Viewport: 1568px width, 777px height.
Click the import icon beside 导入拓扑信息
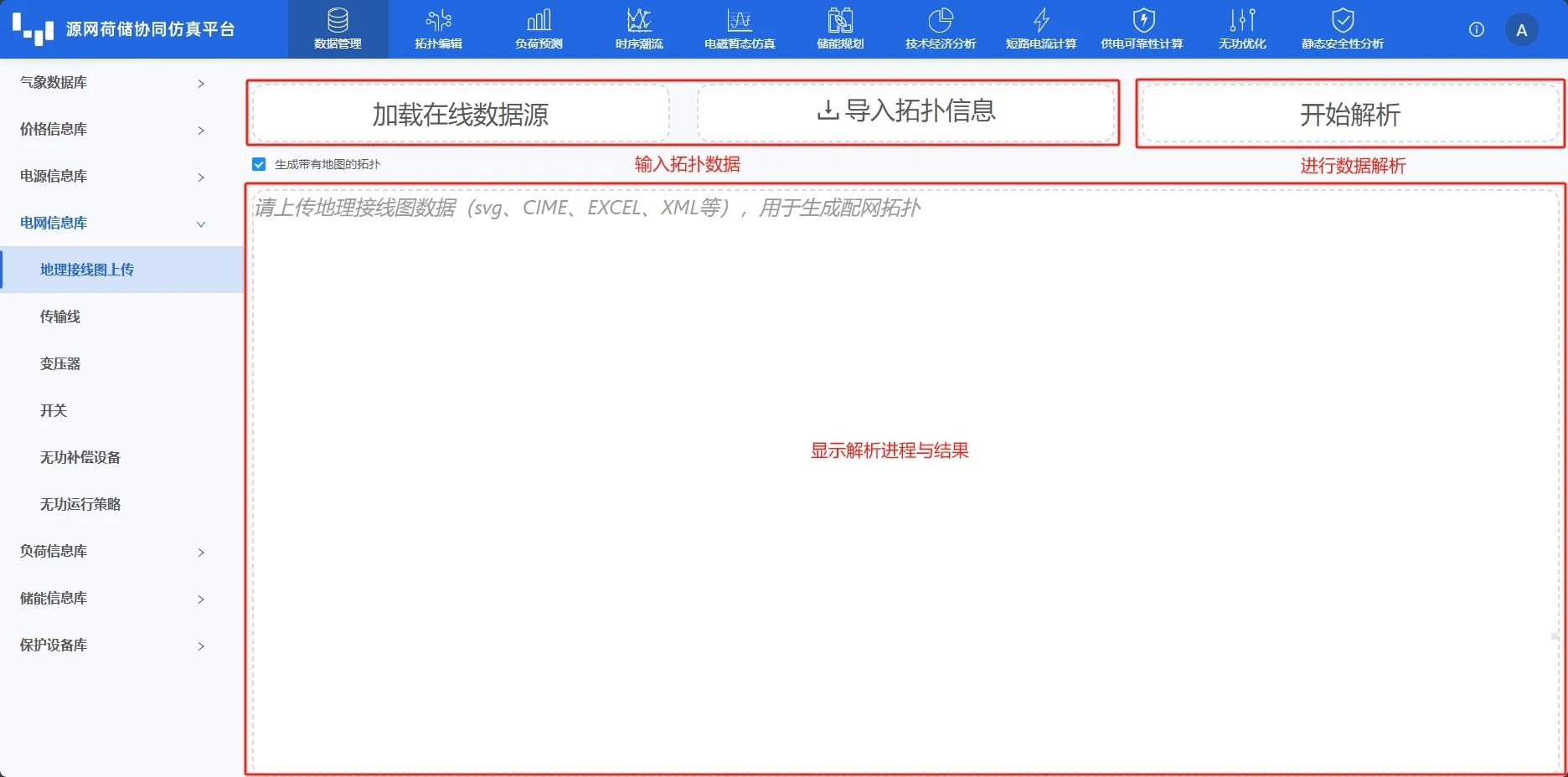tap(828, 110)
